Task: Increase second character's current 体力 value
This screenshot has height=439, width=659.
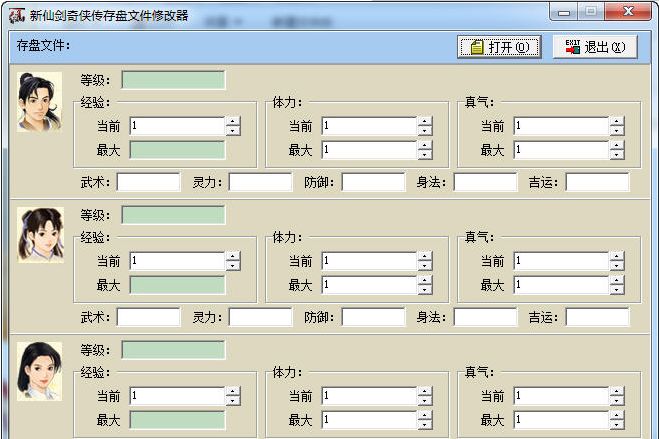Action: 425,256
